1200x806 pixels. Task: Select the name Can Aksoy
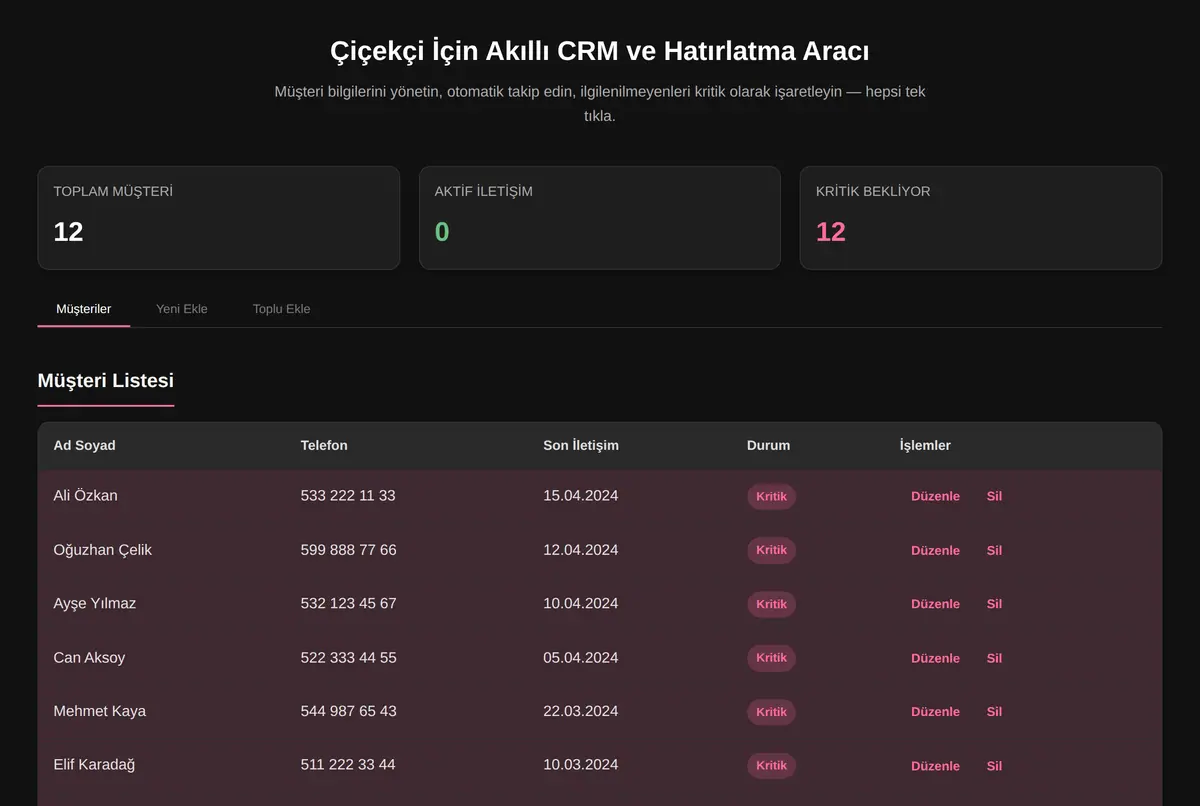[x=89, y=658]
